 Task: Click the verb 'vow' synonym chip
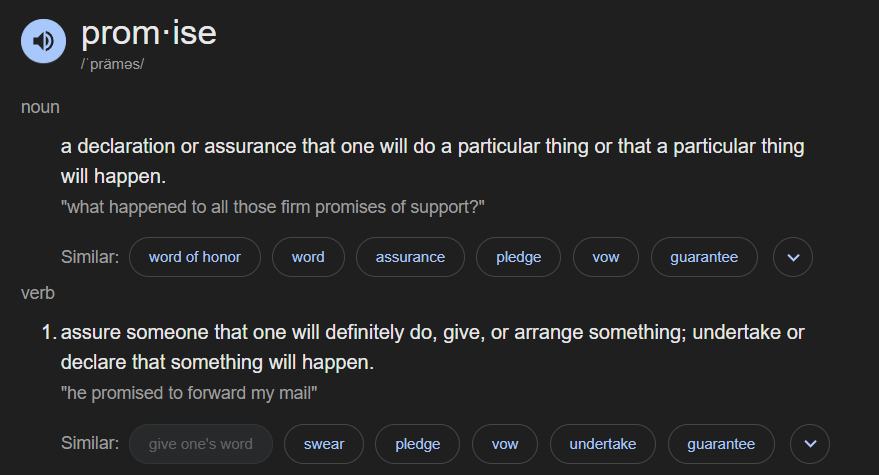pyautogui.click(x=505, y=444)
